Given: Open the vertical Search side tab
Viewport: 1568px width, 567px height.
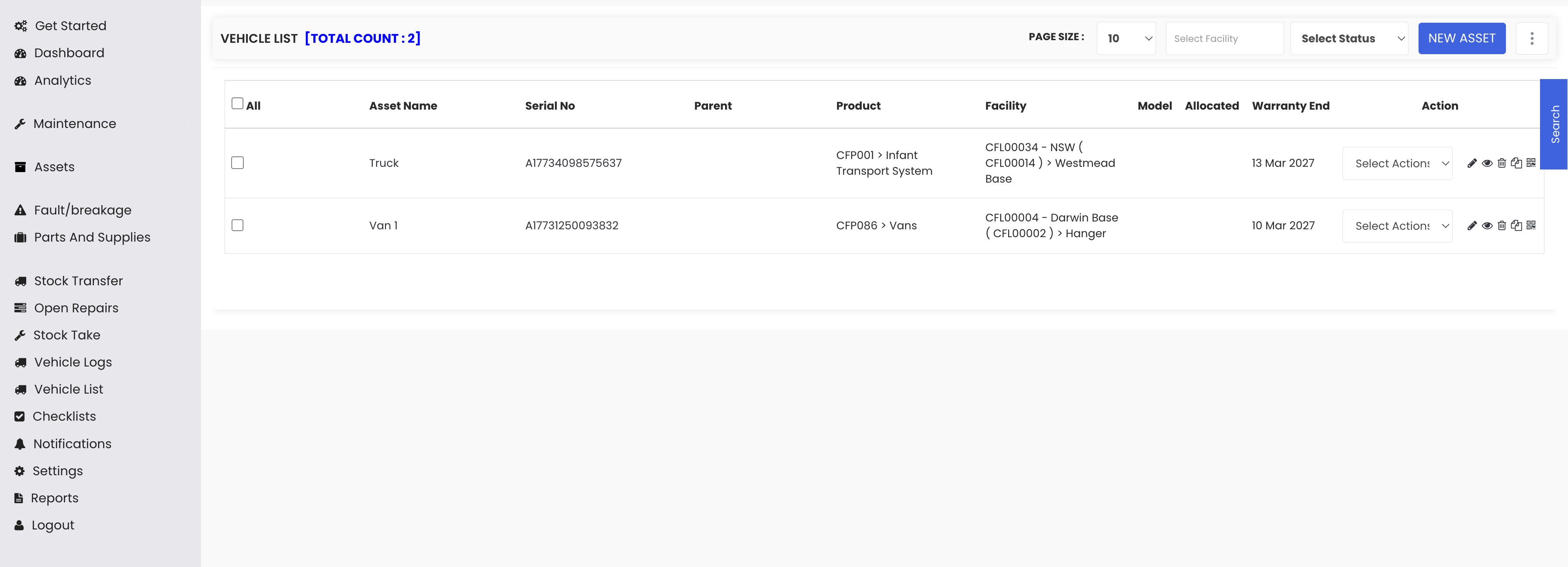Looking at the screenshot, I should (x=1554, y=124).
